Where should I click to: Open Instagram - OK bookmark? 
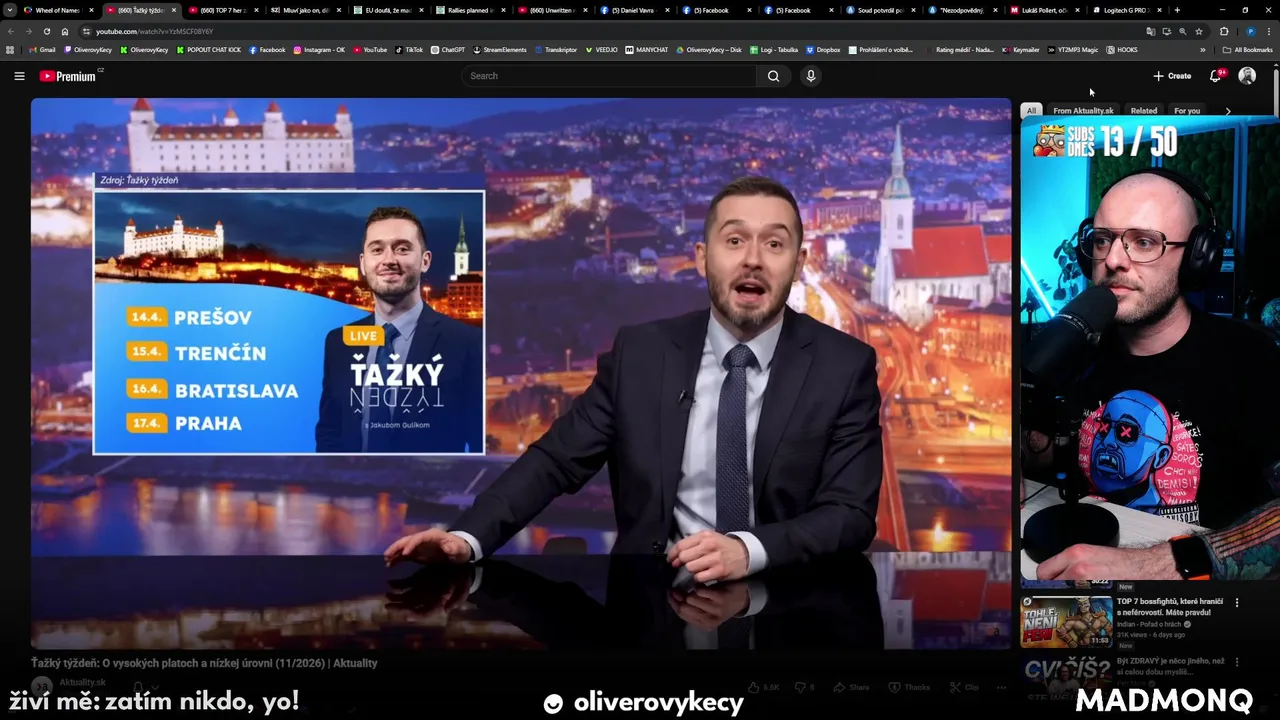pyautogui.click(x=319, y=50)
